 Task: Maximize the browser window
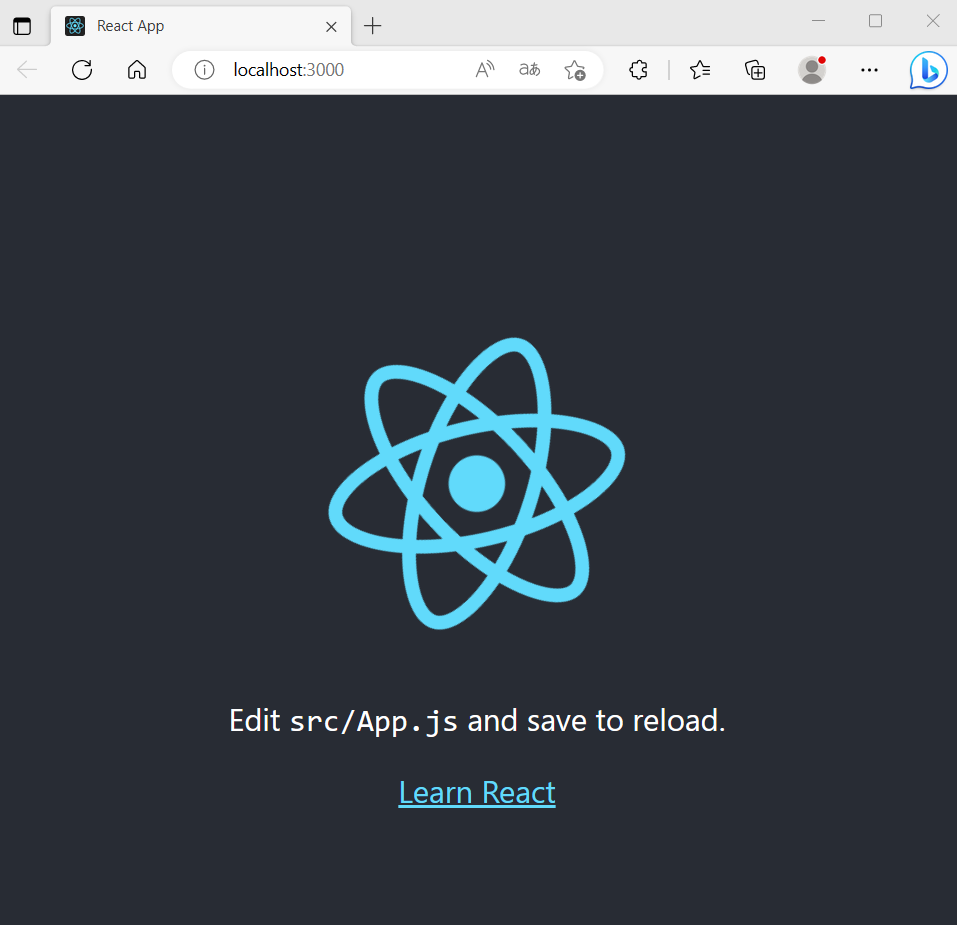875,21
